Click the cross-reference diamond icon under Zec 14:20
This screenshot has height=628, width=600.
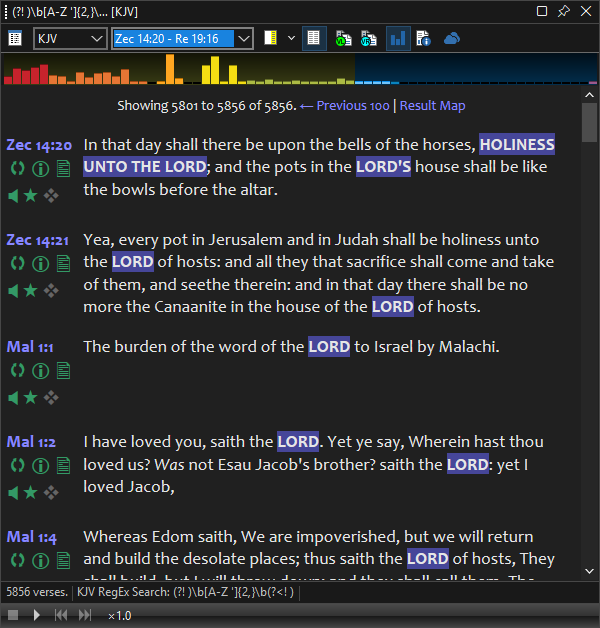pos(51,196)
